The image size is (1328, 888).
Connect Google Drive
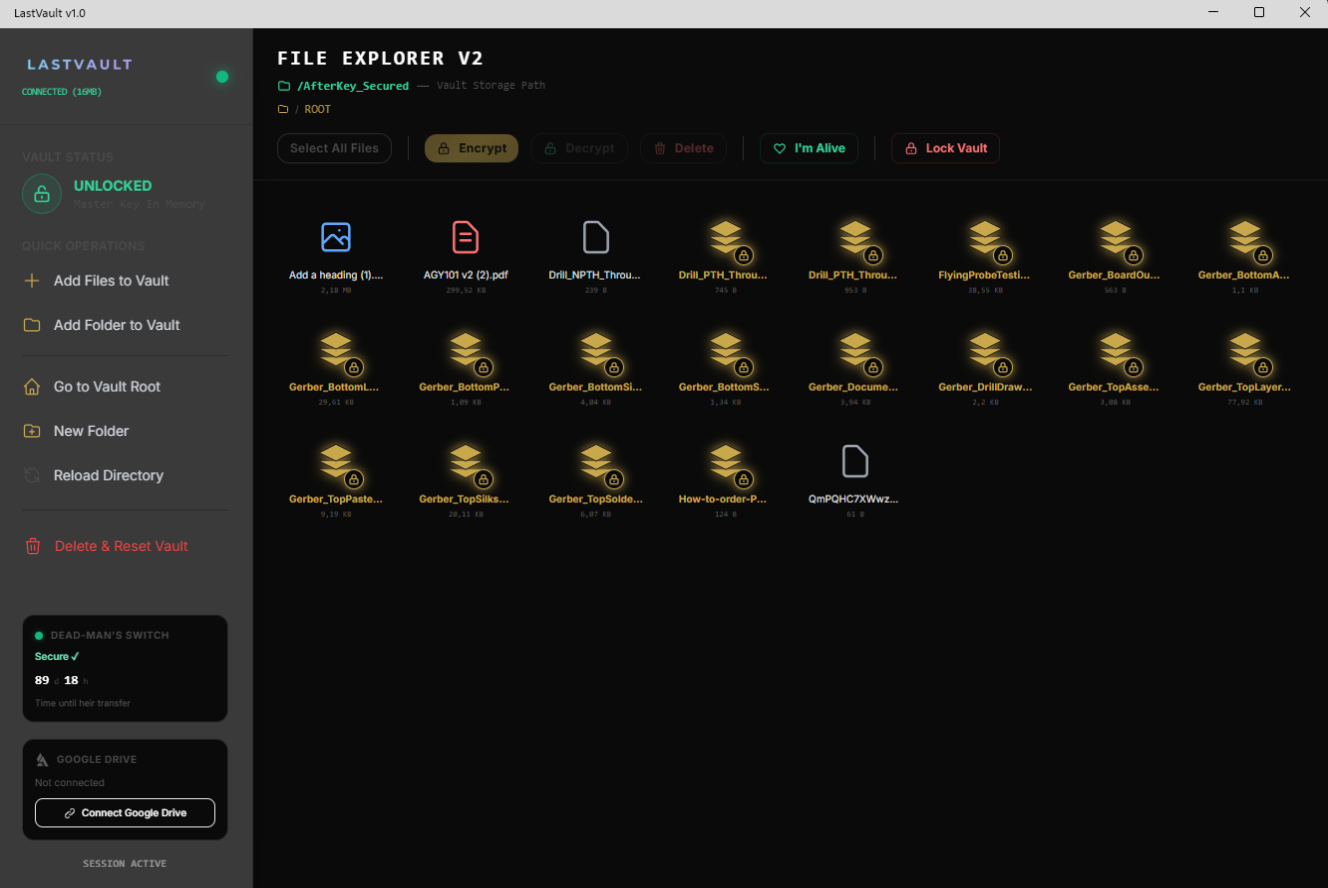(x=125, y=813)
